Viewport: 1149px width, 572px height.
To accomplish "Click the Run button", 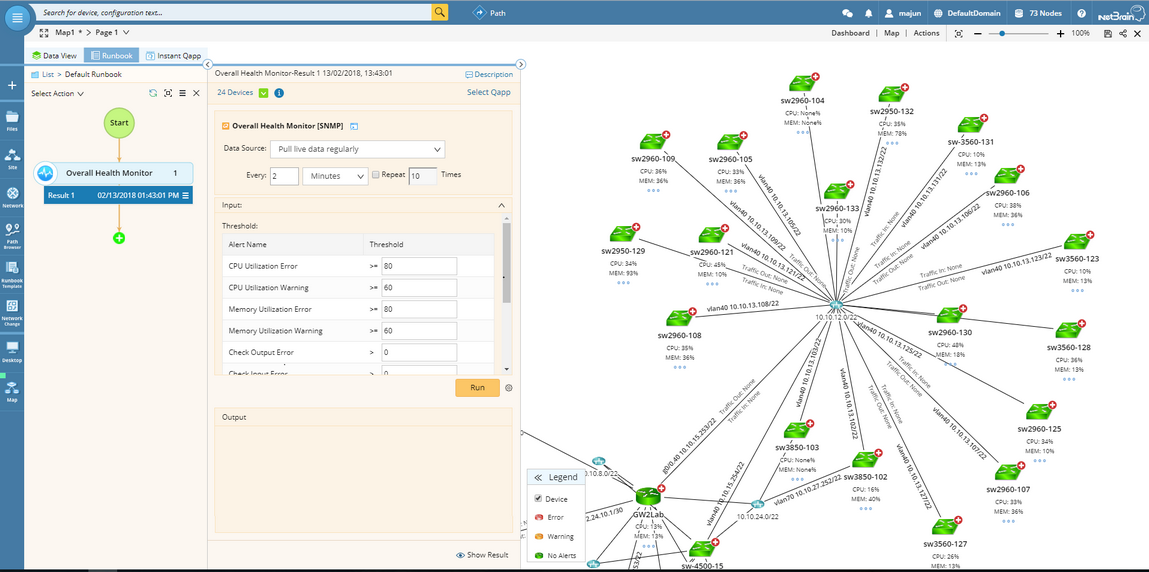I will point(477,388).
